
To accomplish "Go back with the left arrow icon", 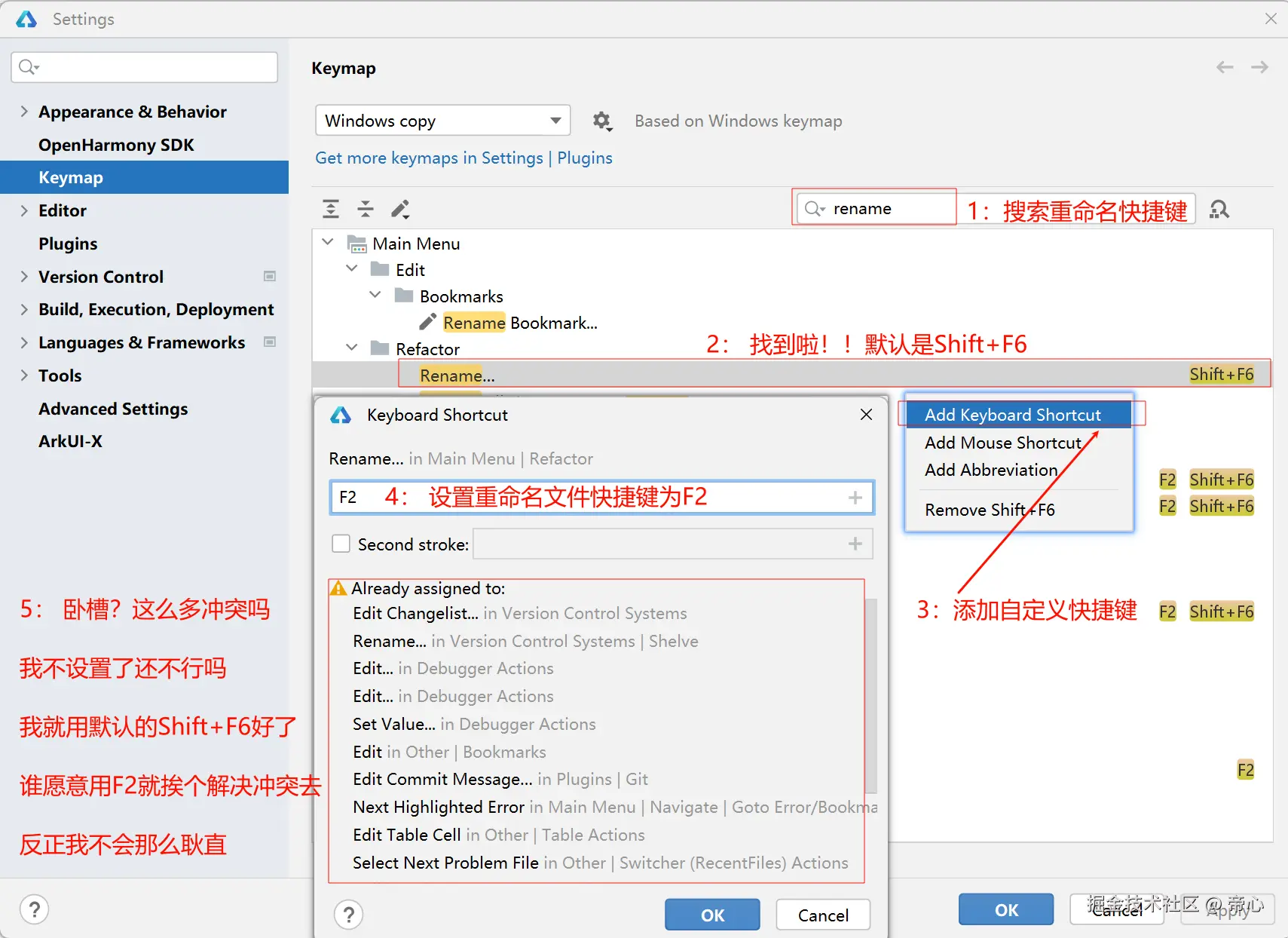I will pyautogui.click(x=1225, y=67).
